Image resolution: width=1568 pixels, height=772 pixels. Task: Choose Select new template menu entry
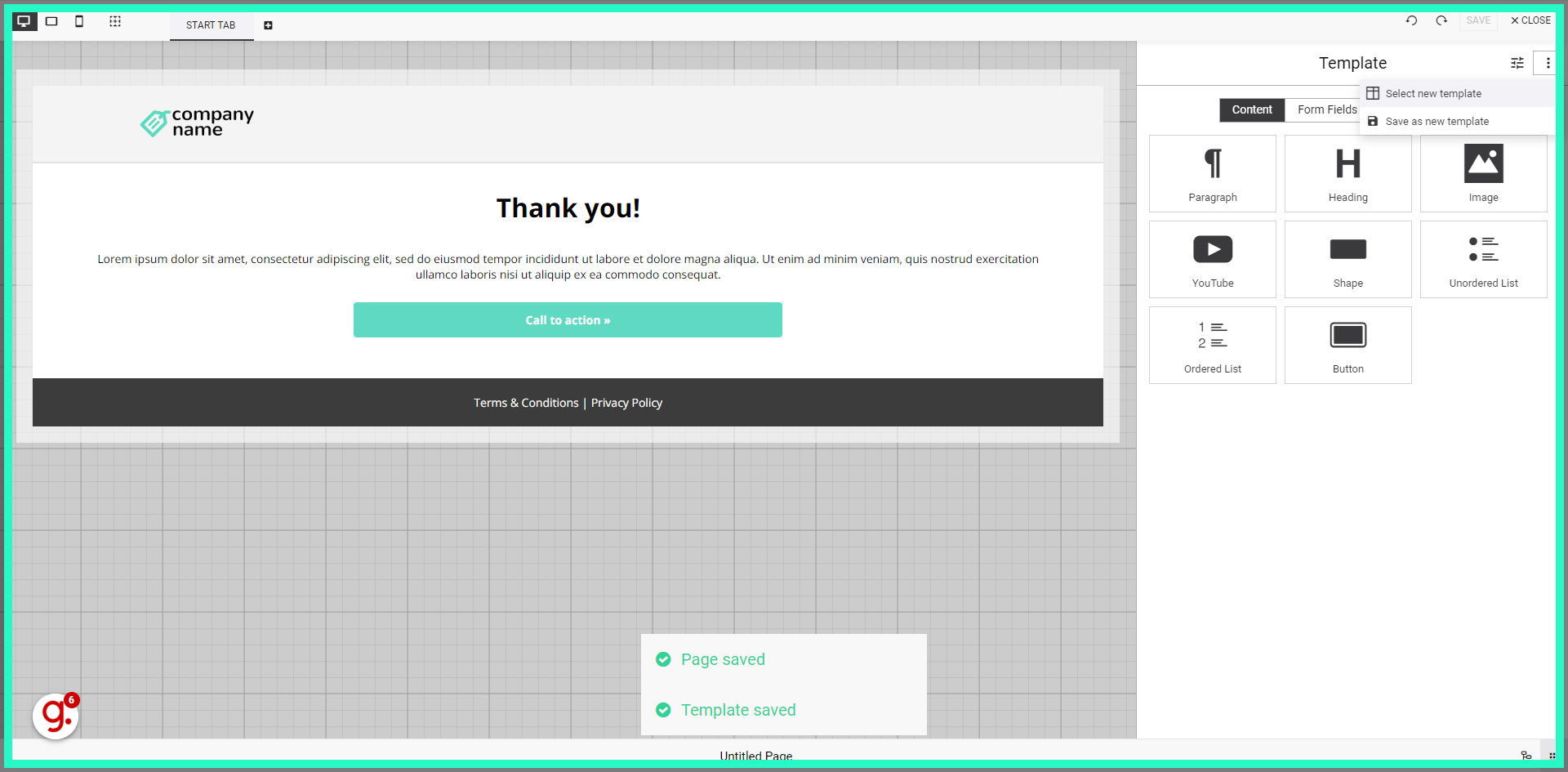(x=1457, y=93)
